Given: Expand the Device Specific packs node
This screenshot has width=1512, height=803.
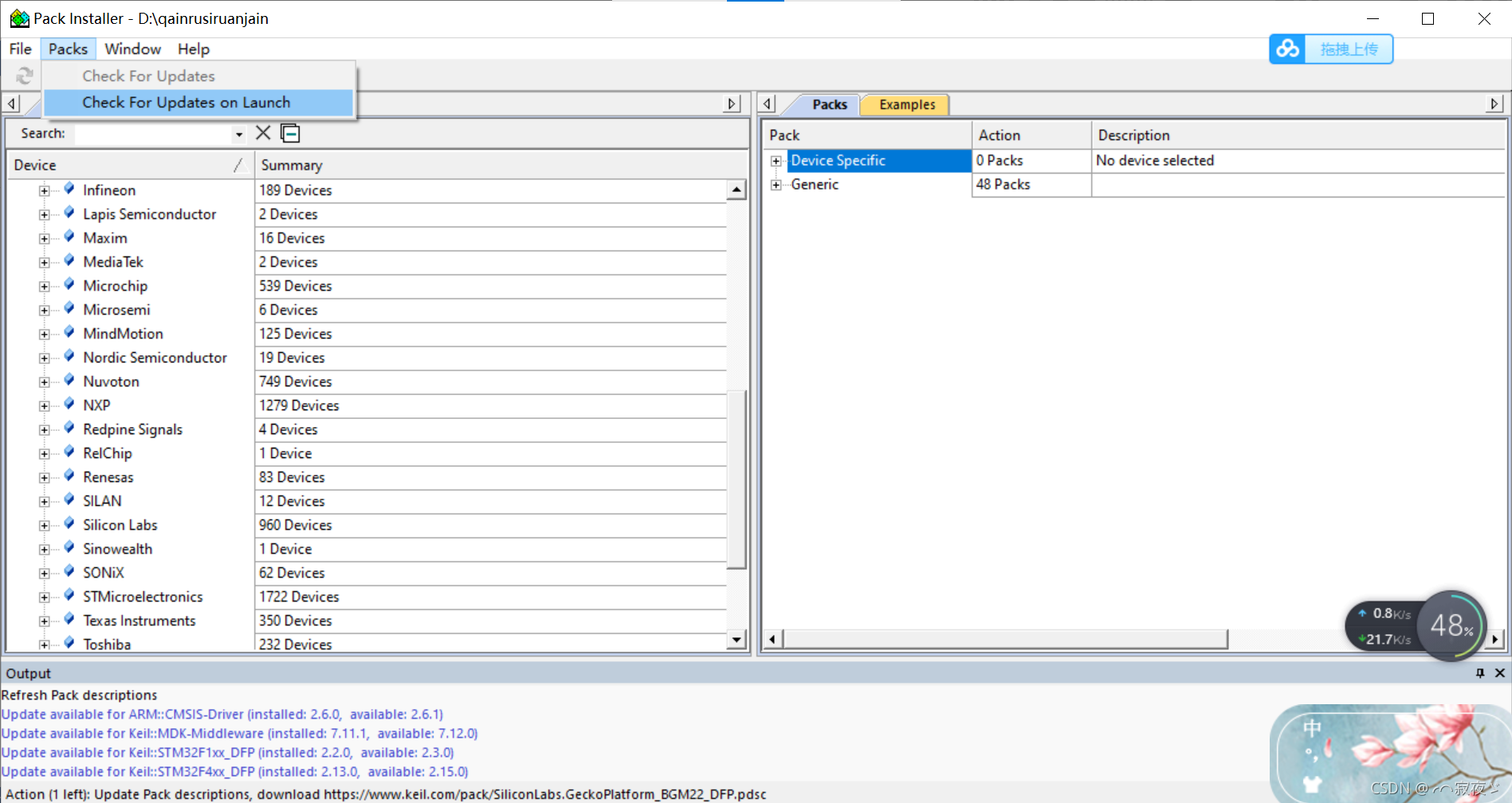Looking at the screenshot, I should (x=776, y=161).
